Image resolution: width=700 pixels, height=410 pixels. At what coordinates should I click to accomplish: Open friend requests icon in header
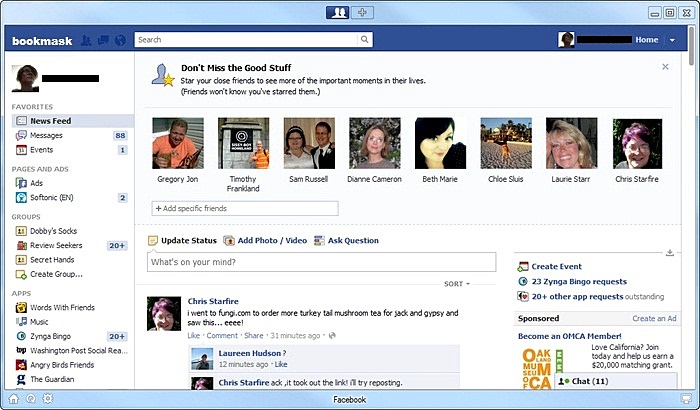[x=86, y=40]
